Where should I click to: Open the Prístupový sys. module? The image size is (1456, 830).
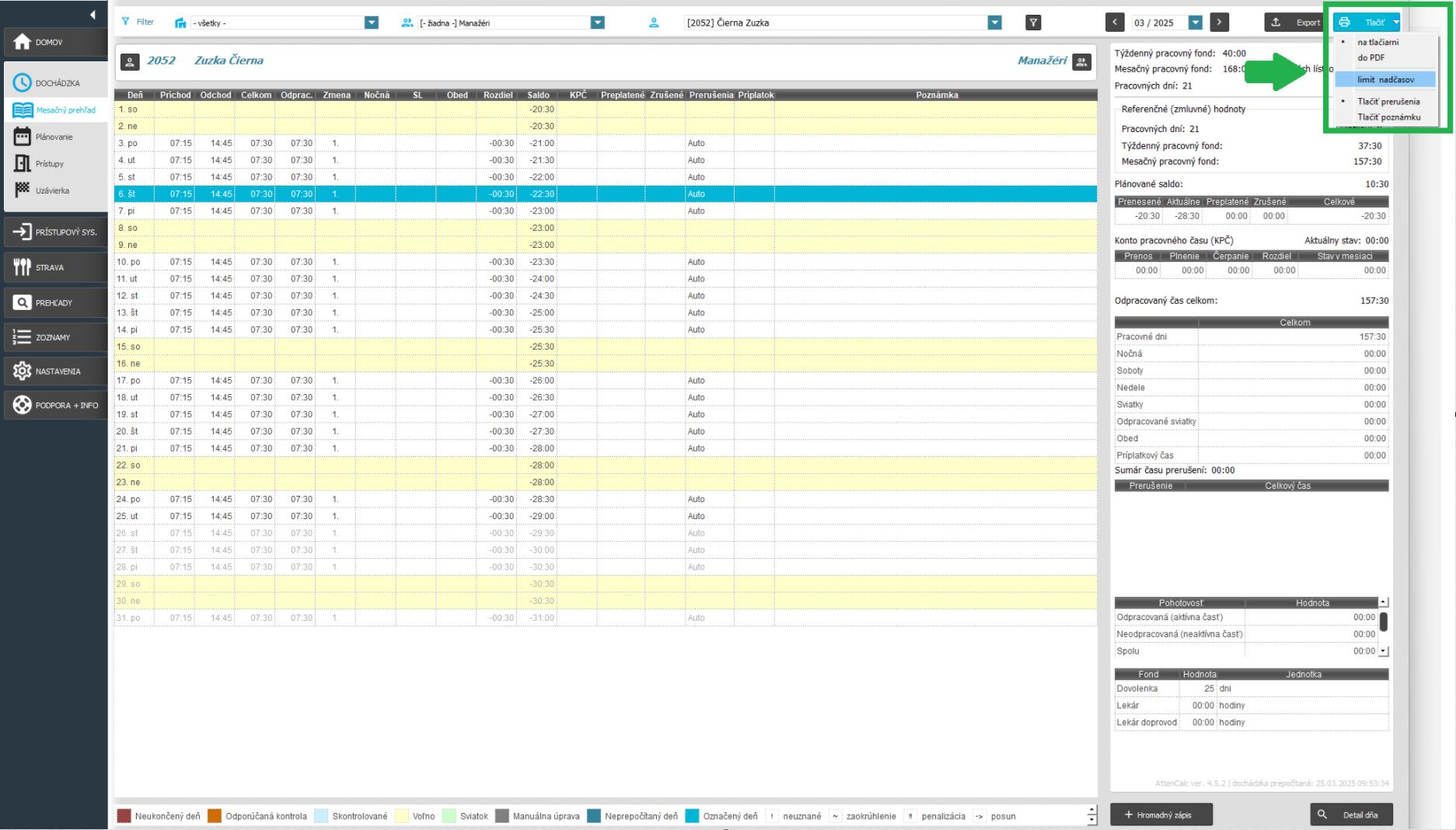click(x=55, y=232)
